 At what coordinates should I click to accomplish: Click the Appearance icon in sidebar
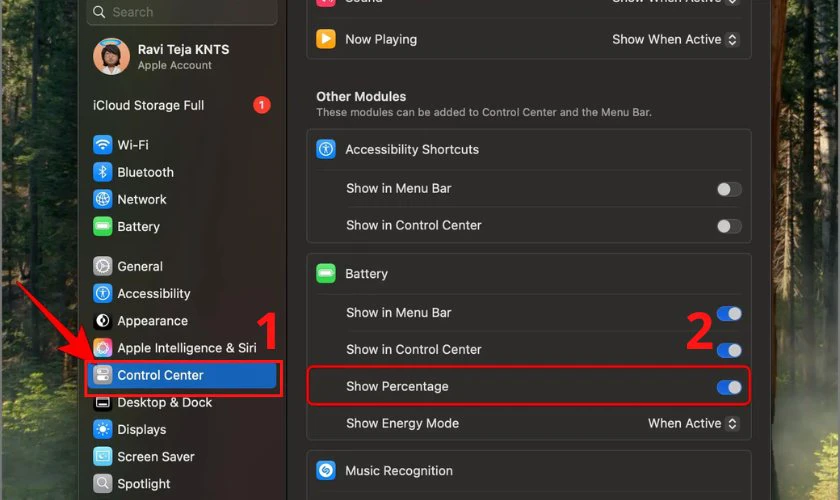pos(102,321)
